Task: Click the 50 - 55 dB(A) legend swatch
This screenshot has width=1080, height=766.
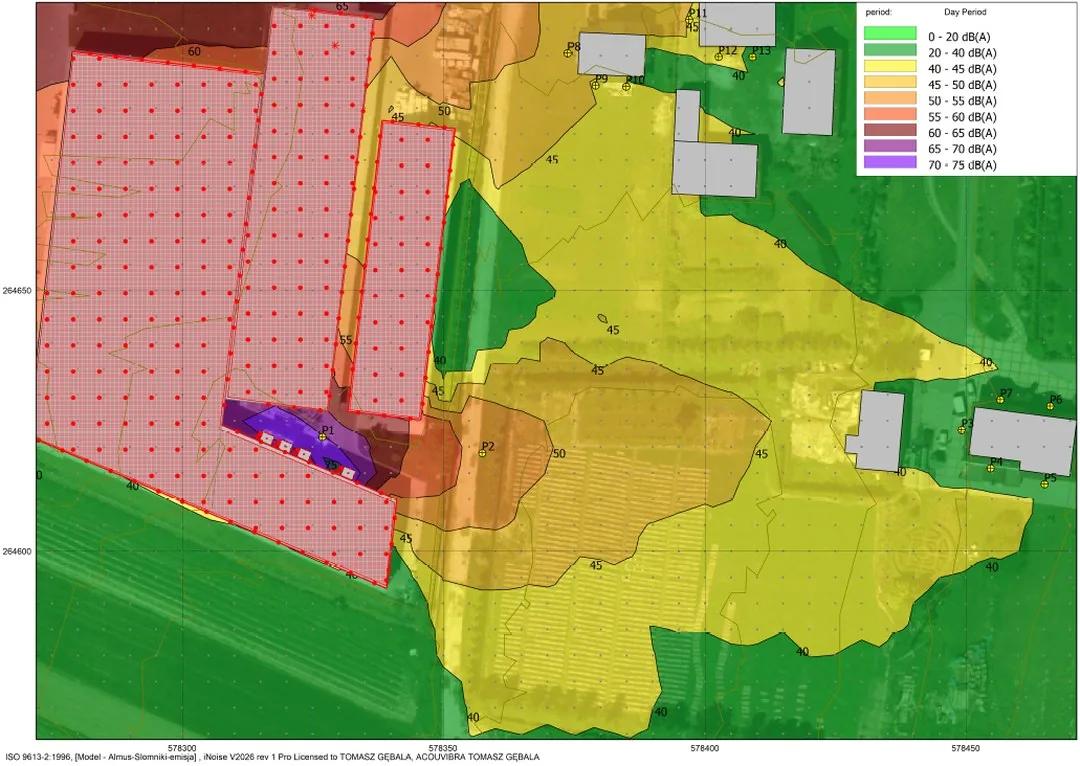Action: [891, 99]
